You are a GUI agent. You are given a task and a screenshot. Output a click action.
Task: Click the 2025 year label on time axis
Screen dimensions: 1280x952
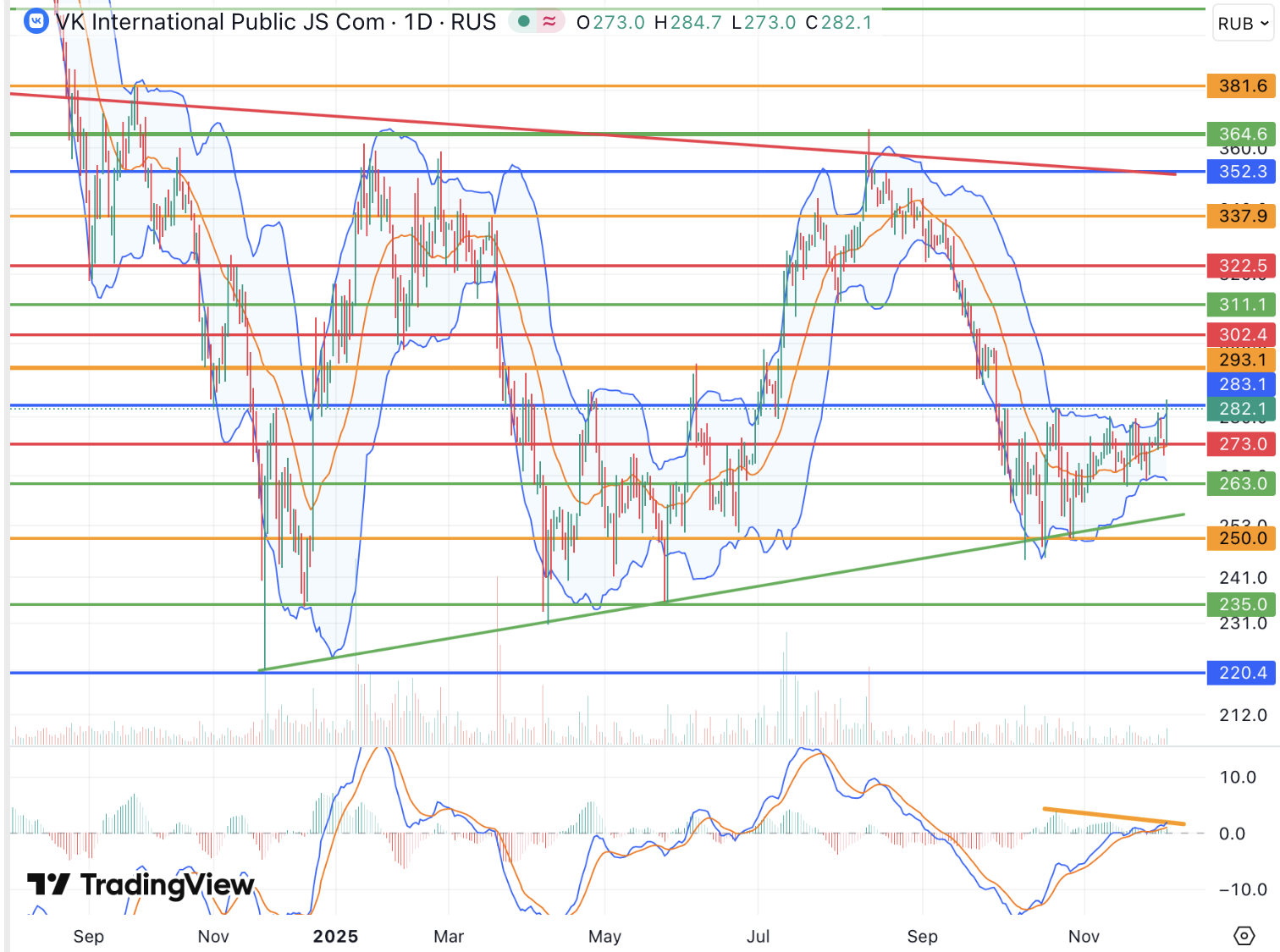(335, 937)
